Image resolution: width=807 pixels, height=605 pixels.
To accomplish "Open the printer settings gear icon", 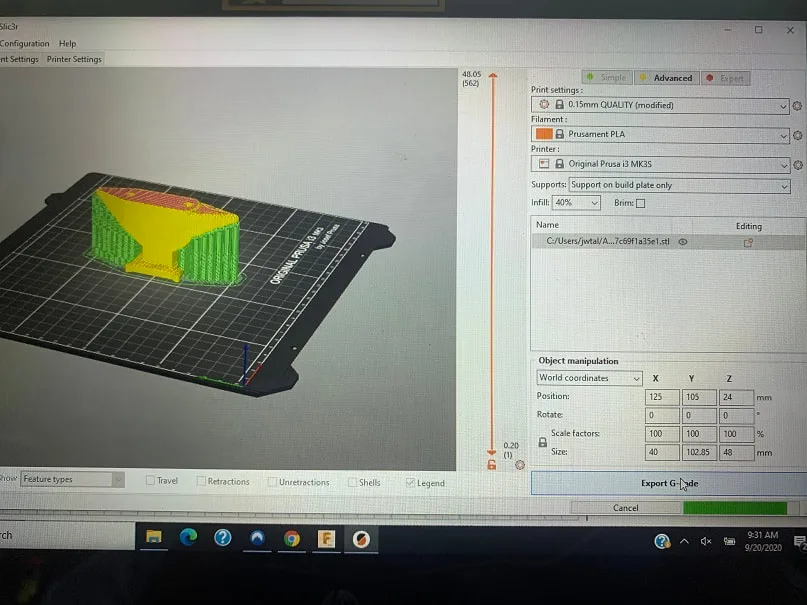I will tap(798, 165).
